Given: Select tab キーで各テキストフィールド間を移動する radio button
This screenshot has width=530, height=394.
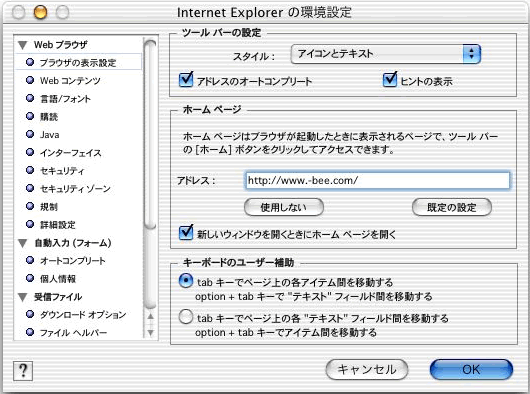Looking at the screenshot, I should pyautogui.click(x=186, y=317).
